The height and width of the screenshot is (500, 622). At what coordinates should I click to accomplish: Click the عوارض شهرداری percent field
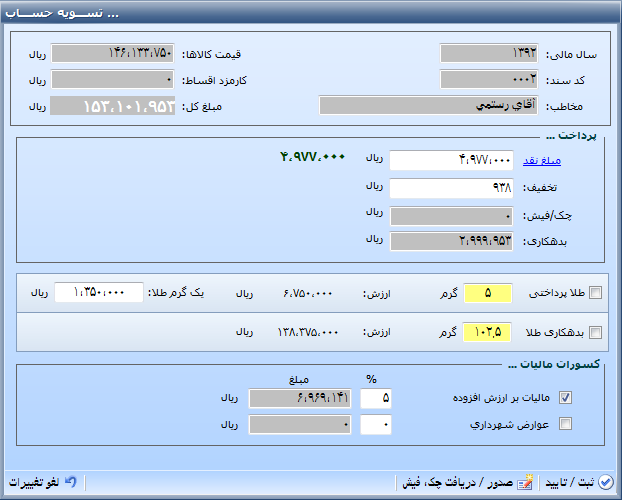click(376, 424)
